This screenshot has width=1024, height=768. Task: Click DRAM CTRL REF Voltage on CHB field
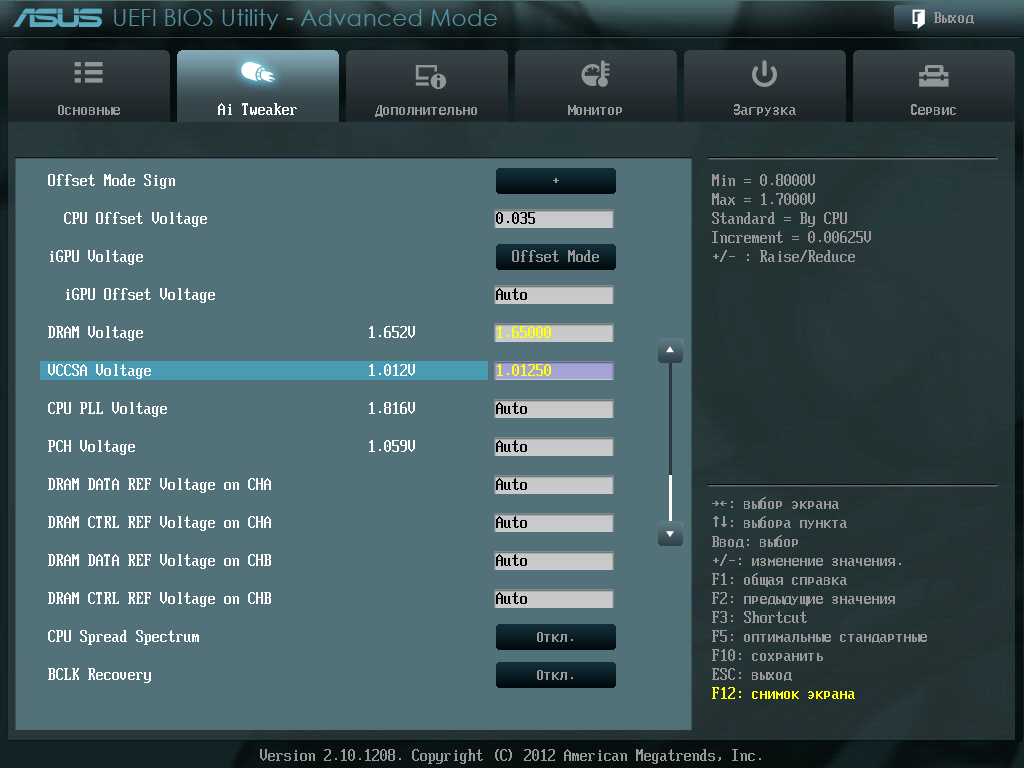[554, 598]
